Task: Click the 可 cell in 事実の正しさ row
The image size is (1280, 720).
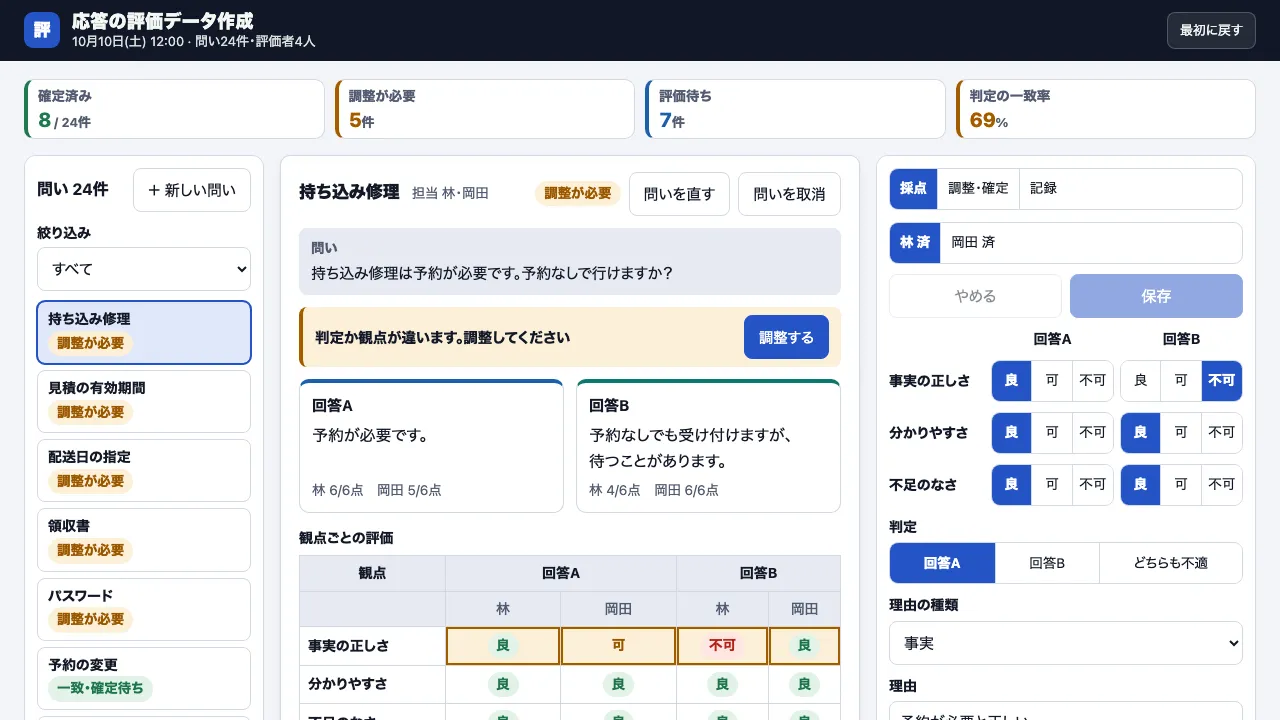Action: point(618,646)
